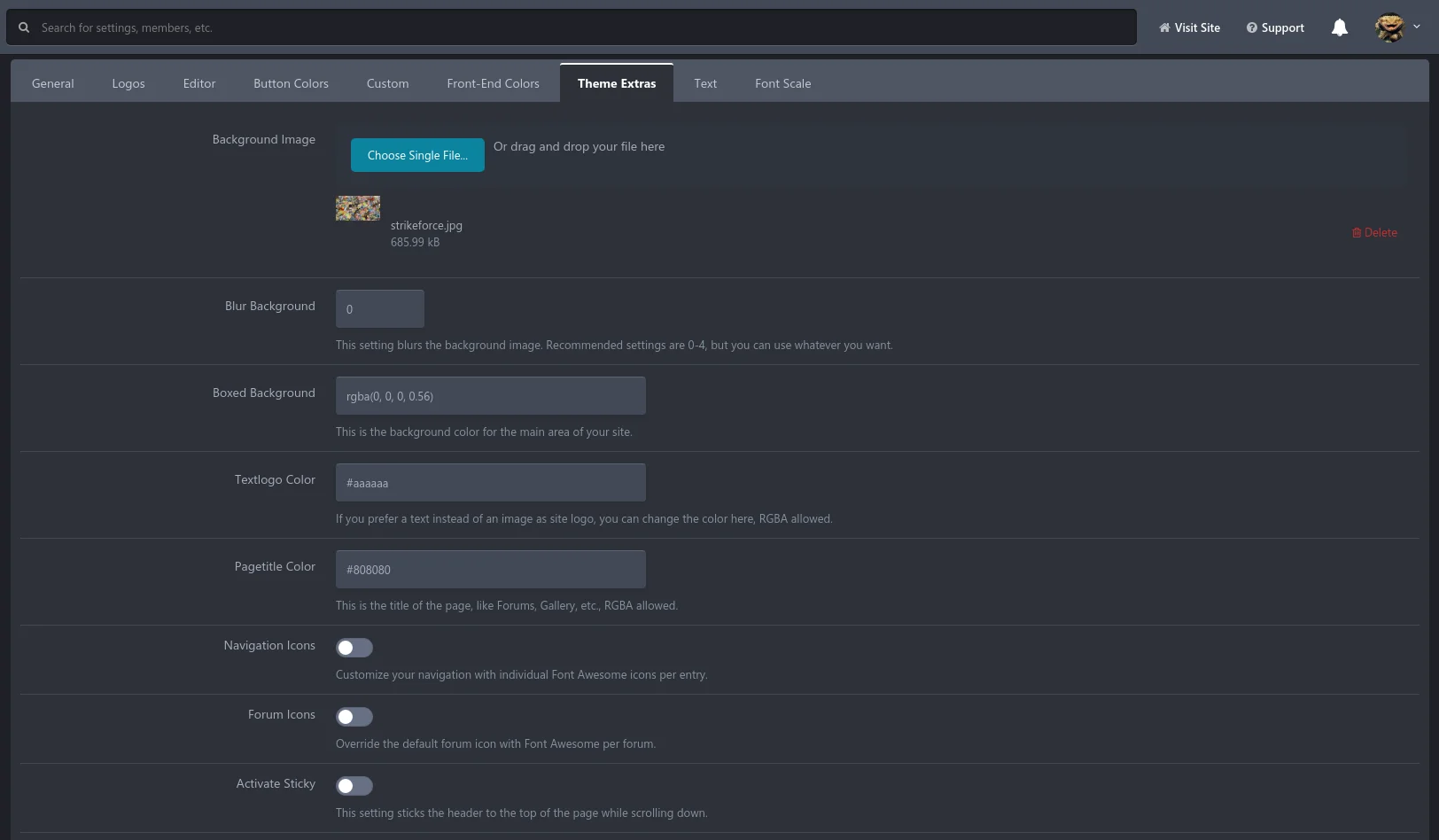This screenshot has height=840, width=1439.
Task: Click the Pagetitle Color input field
Action: pyautogui.click(x=490, y=570)
